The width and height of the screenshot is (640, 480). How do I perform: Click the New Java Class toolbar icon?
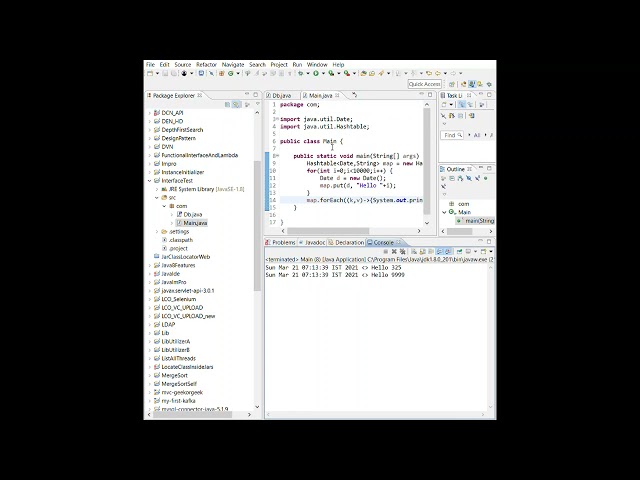tap(231, 73)
